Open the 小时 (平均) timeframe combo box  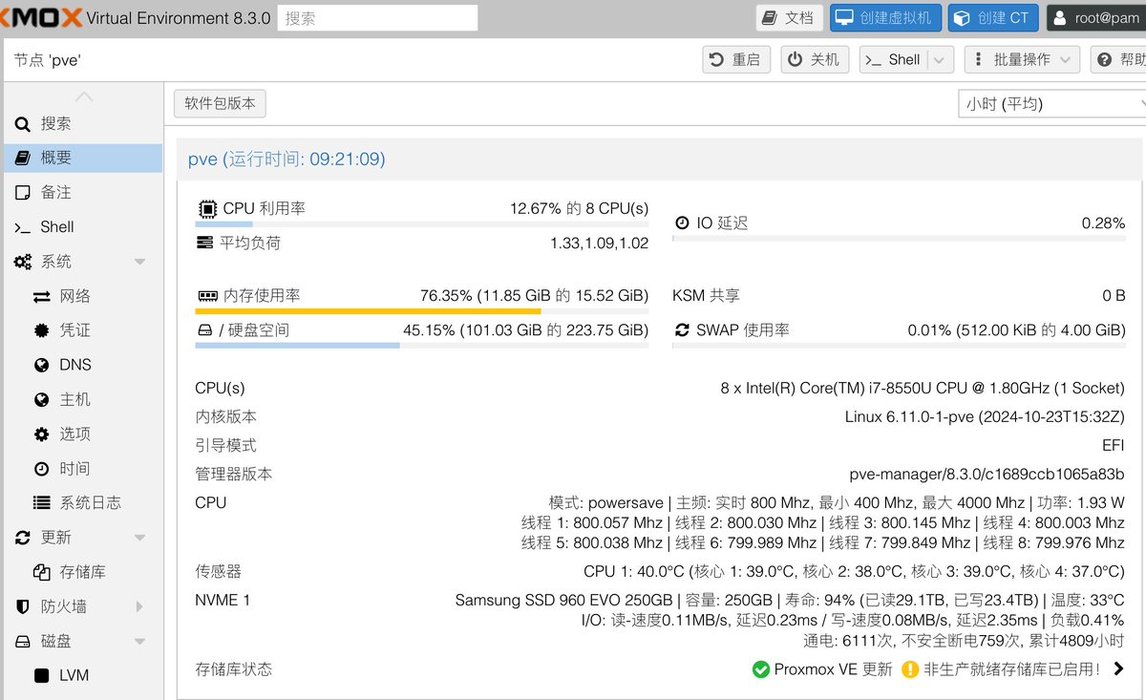tap(1050, 104)
